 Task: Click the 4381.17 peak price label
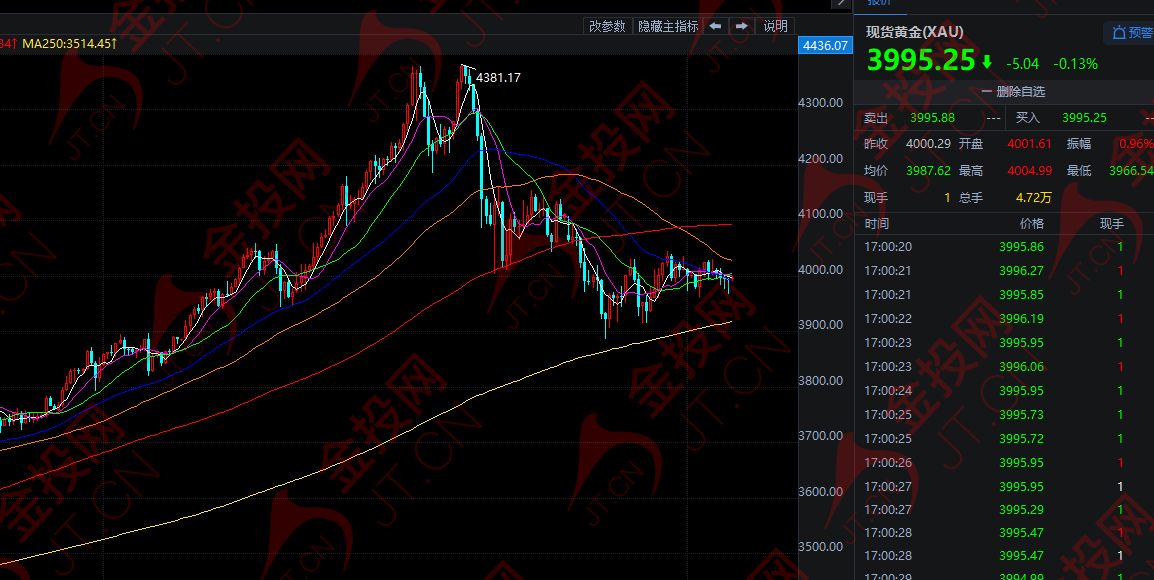[498, 77]
